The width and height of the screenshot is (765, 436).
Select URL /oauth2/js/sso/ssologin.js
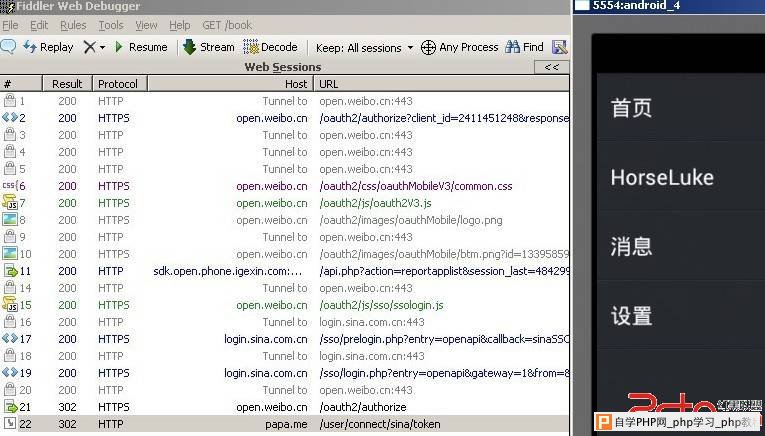[382, 305]
